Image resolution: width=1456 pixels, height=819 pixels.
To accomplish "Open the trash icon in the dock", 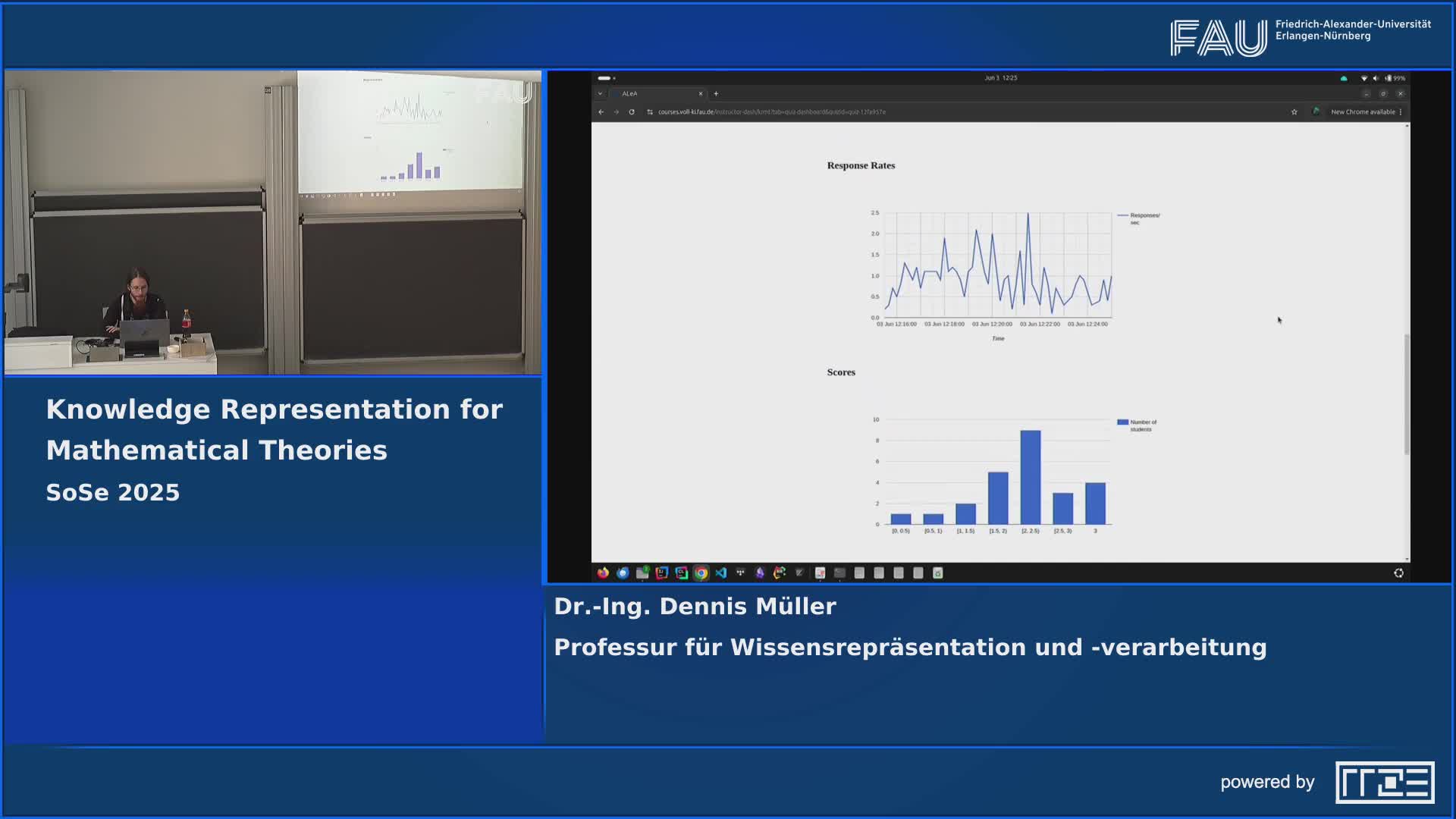I will [937, 573].
